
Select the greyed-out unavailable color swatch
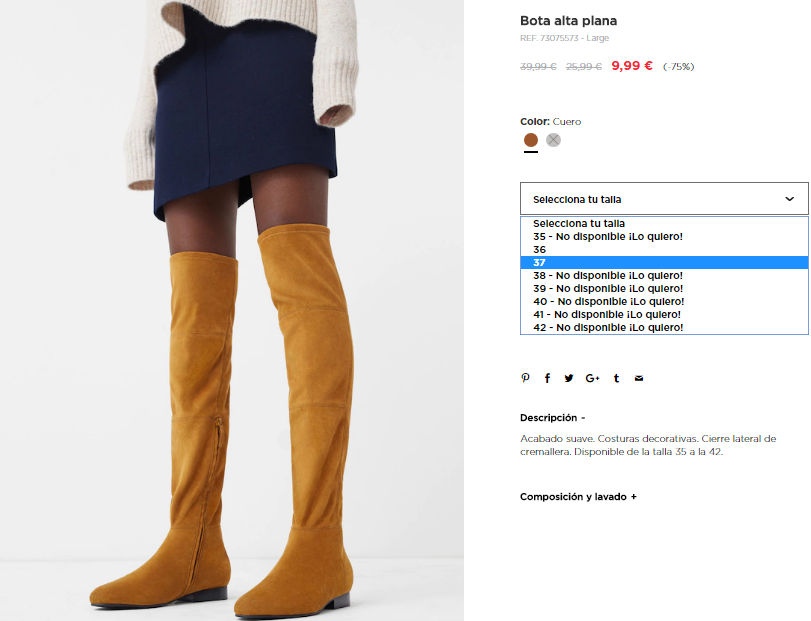(x=553, y=140)
